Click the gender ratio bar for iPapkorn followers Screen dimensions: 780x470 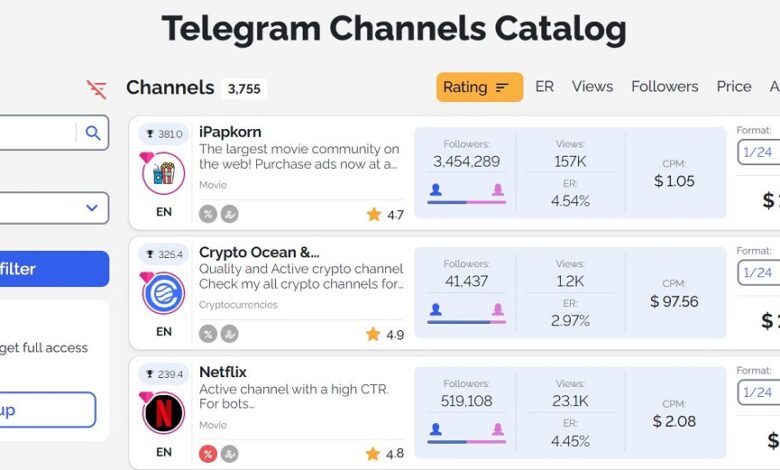click(466, 202)
